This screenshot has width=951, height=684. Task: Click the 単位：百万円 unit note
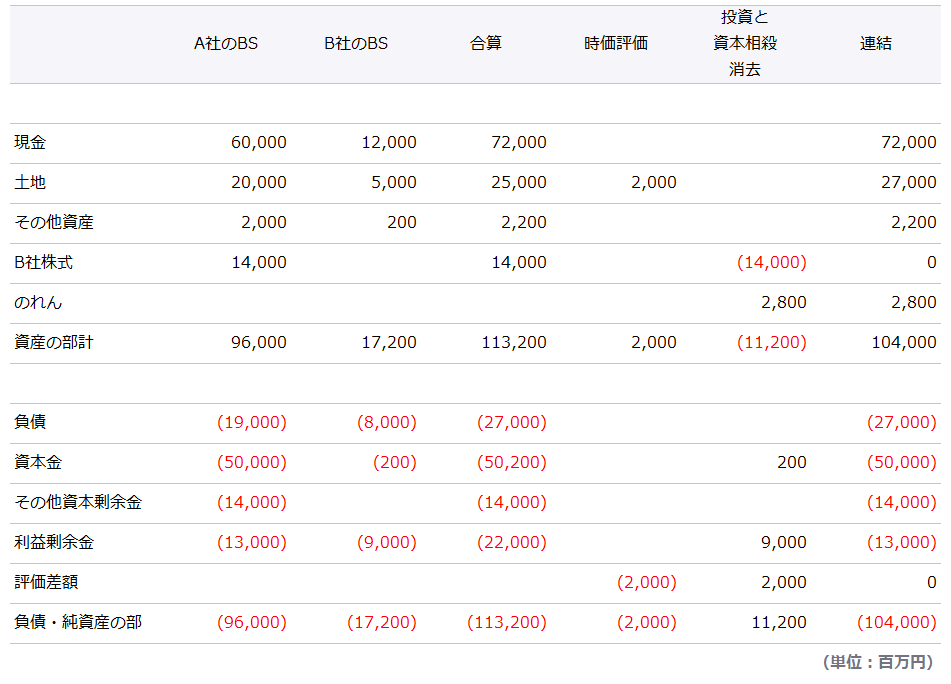coord(877,662)
